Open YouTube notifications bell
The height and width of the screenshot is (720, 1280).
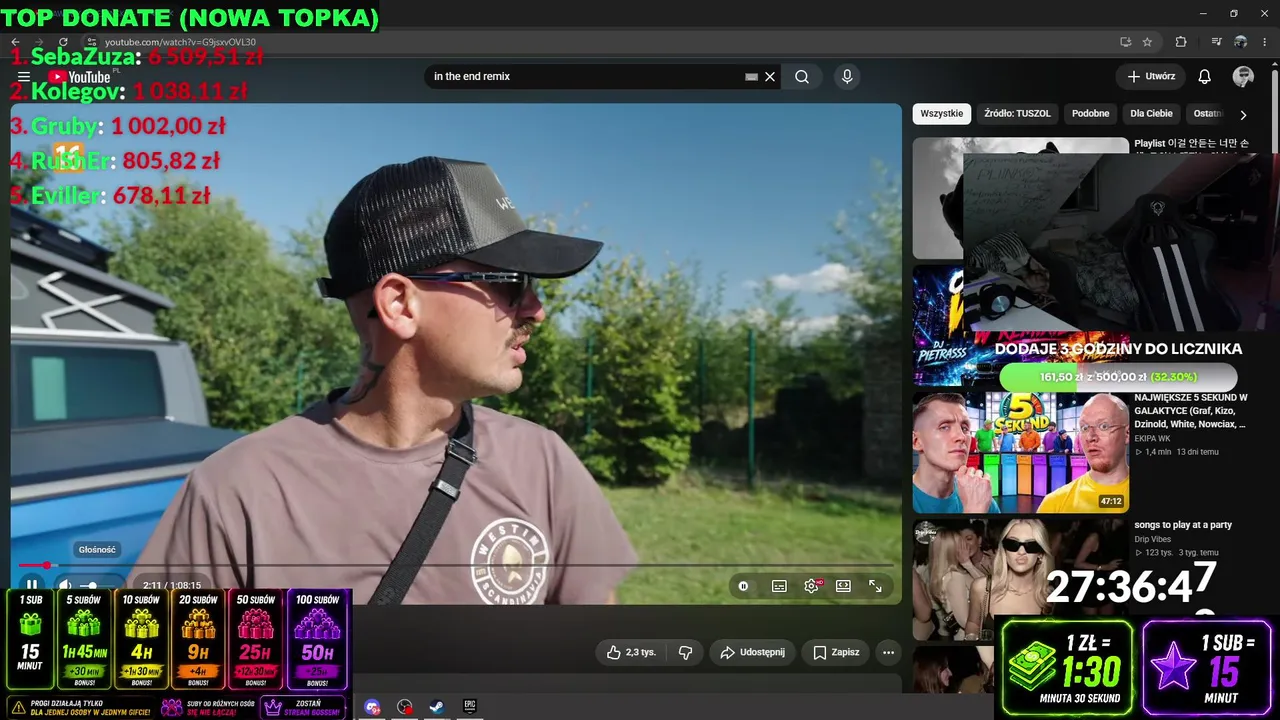(x=1205, y=76)
